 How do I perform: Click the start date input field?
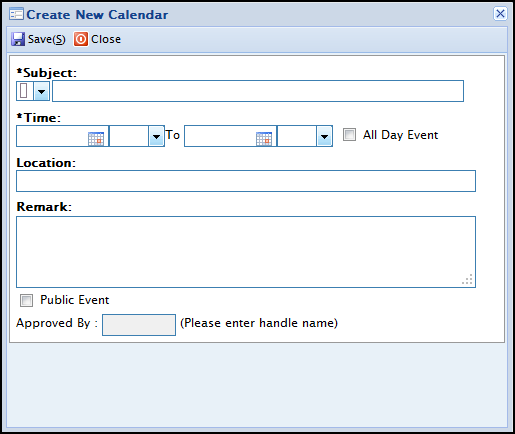pyautogui.click(x=52, y=136)
